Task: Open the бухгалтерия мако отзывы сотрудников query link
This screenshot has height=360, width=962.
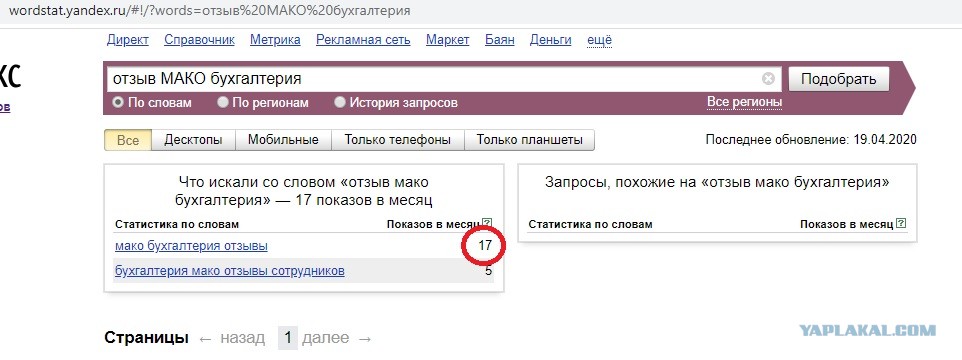Action: coord(229,270)
